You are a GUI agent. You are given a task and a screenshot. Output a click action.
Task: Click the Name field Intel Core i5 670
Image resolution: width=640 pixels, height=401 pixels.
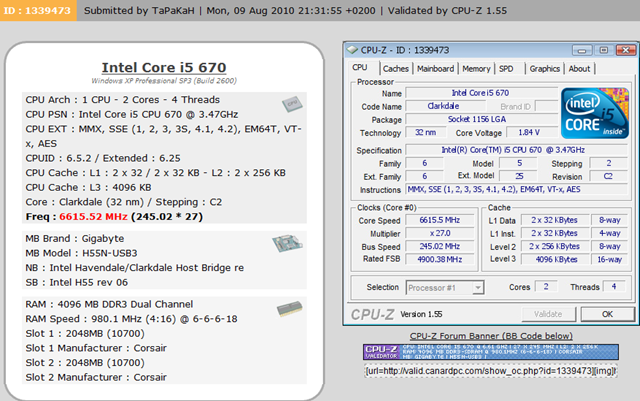pos(481,93)
